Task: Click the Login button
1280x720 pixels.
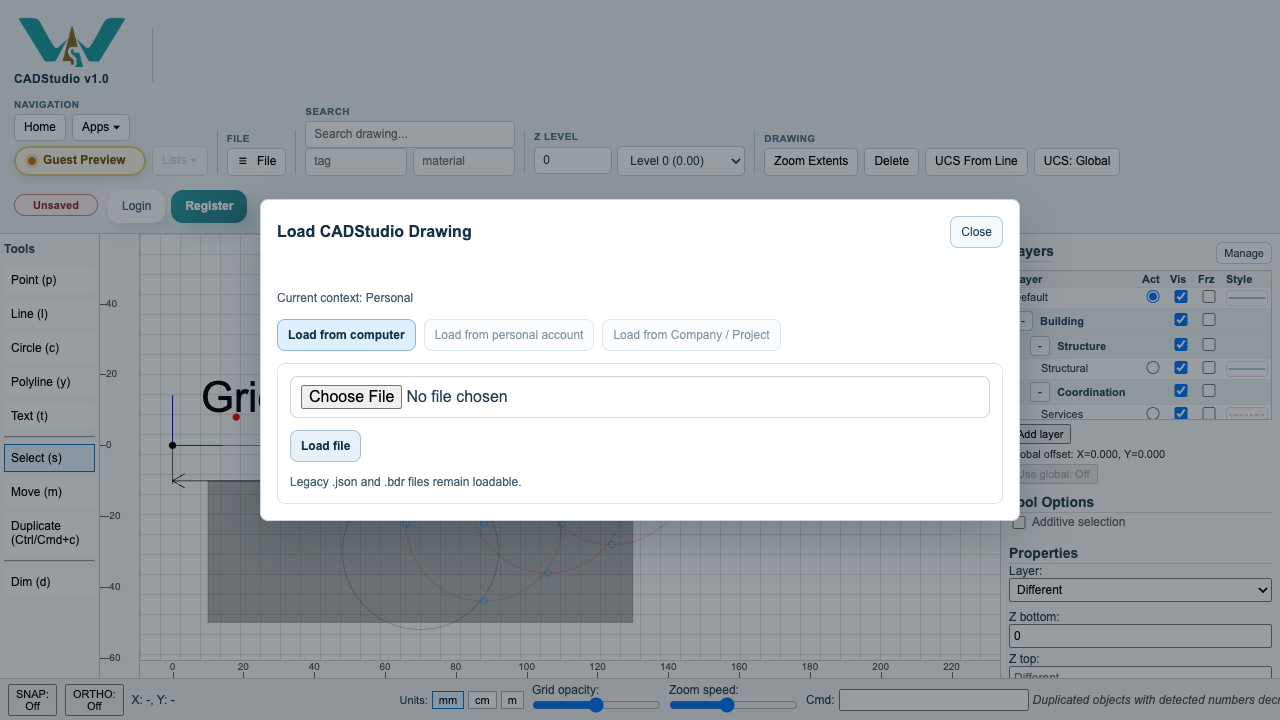Action: [136, 206]
